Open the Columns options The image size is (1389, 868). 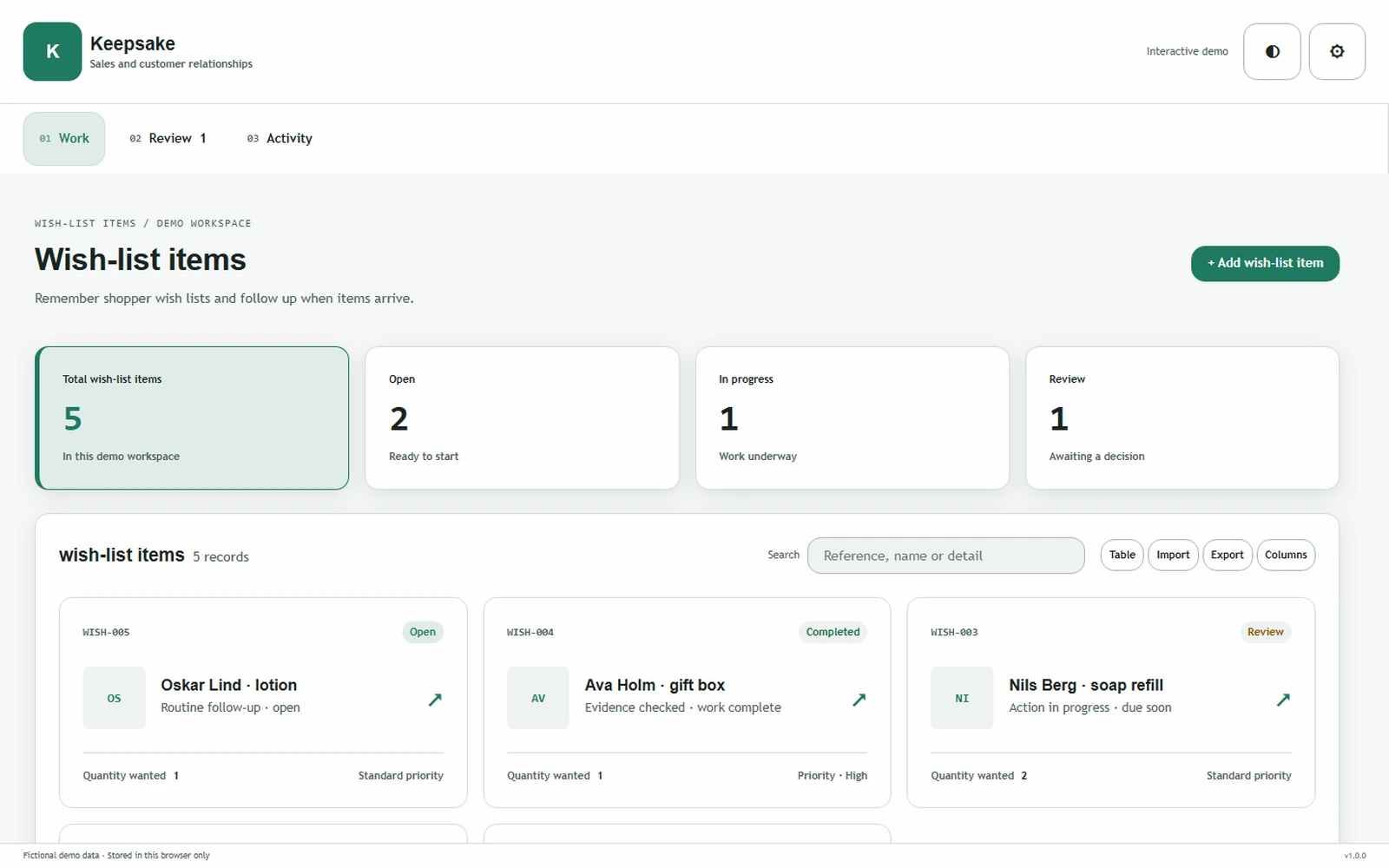click(x=1286, y=556)
